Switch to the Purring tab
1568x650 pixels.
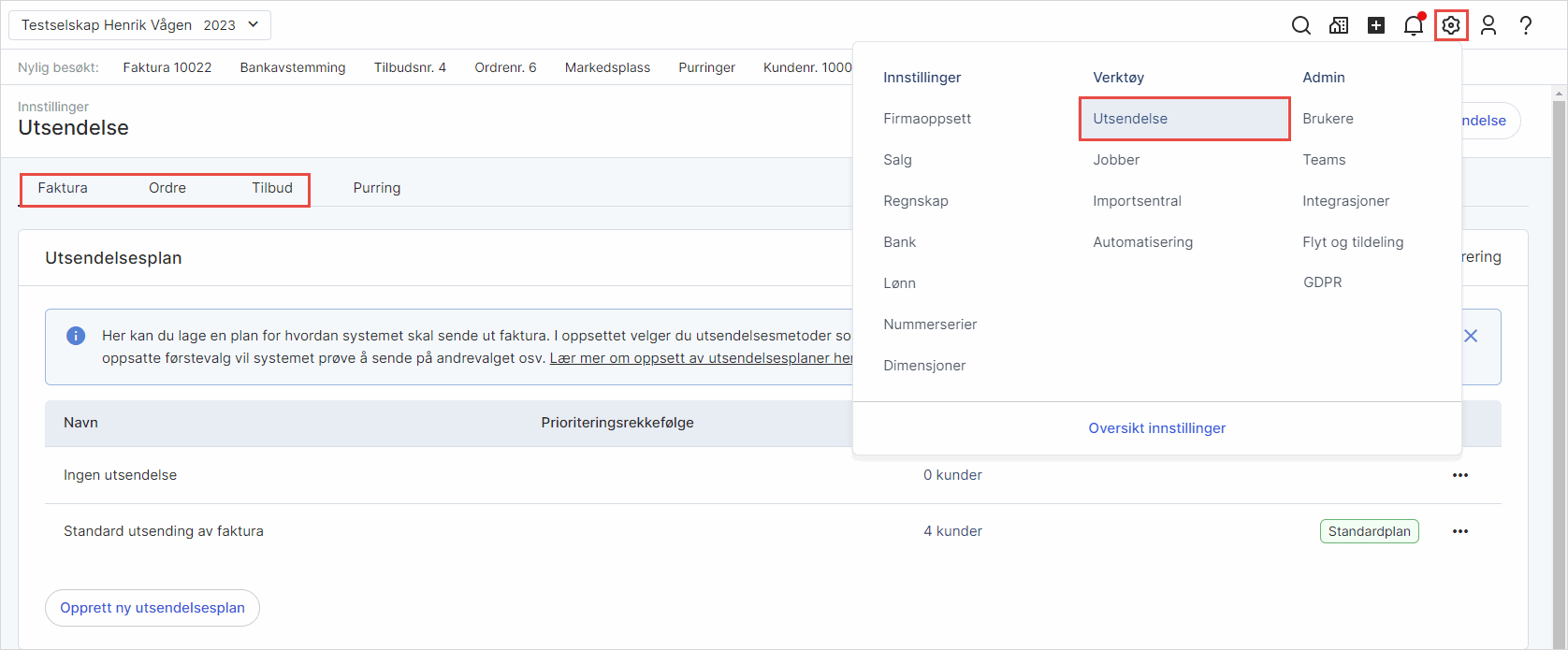(x=377, y=188)
